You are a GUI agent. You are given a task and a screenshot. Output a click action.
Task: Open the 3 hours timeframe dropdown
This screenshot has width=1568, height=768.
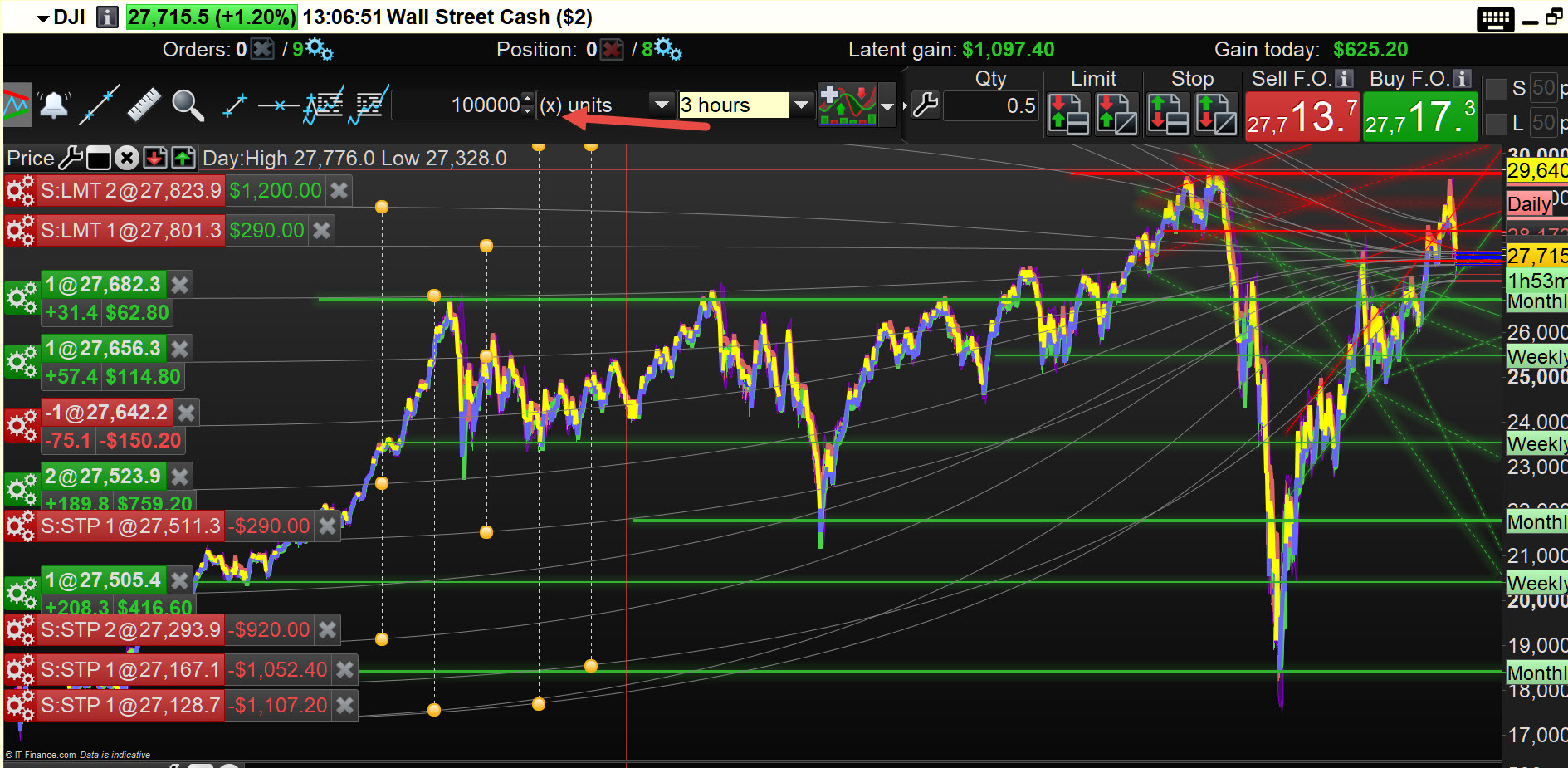[x=801, y=105]
